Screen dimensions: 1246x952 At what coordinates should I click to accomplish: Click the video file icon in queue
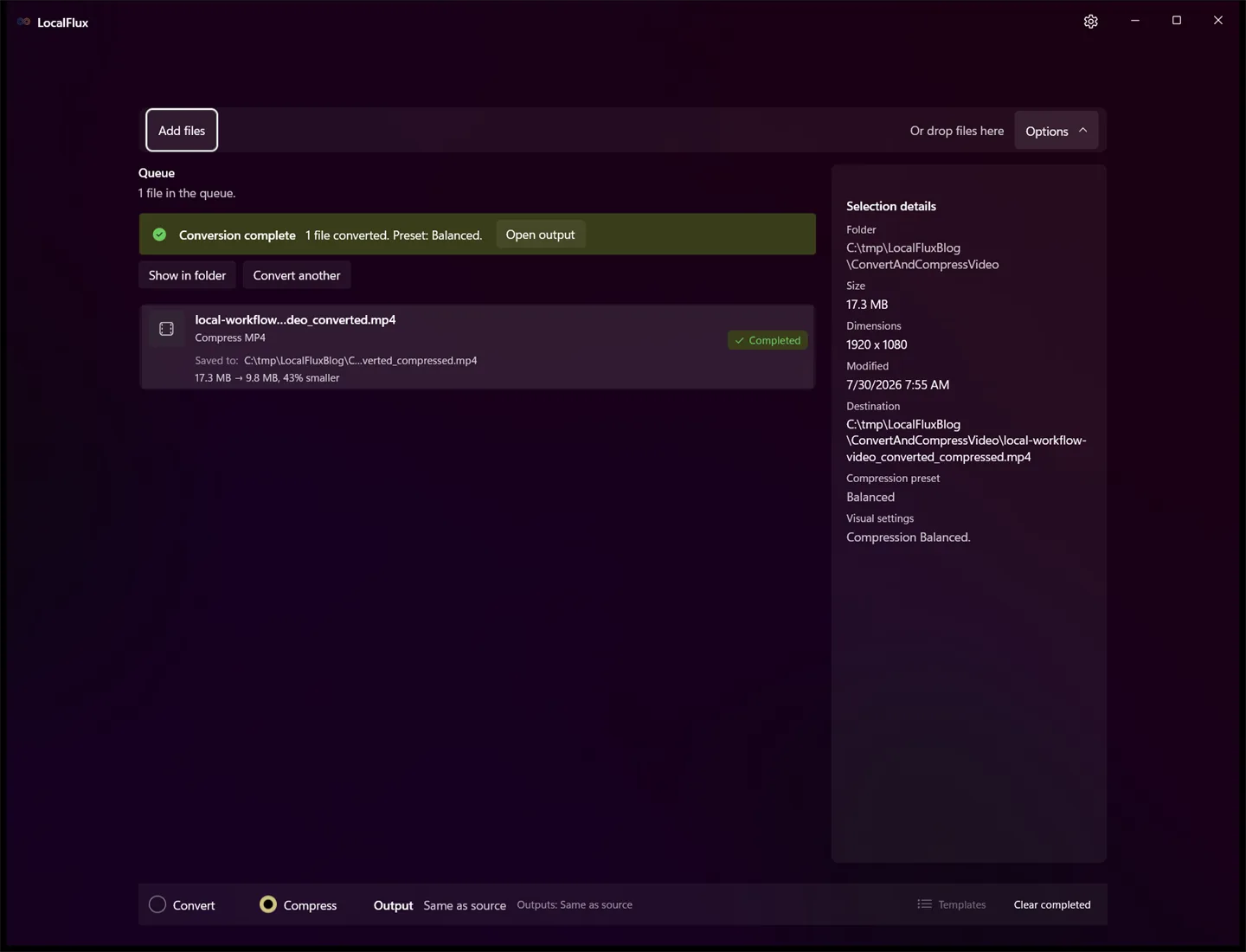coord(166,329)
